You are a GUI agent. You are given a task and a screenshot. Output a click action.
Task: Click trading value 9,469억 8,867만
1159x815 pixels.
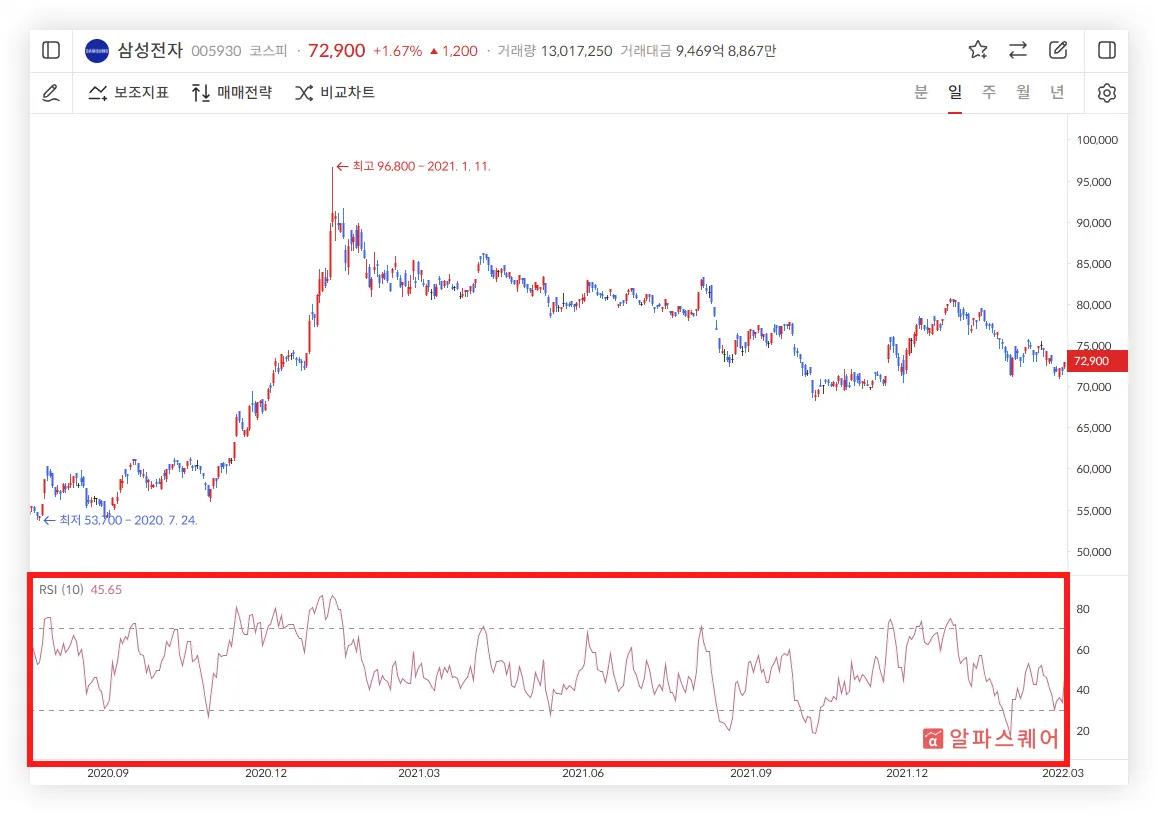(x=726, y=51)
